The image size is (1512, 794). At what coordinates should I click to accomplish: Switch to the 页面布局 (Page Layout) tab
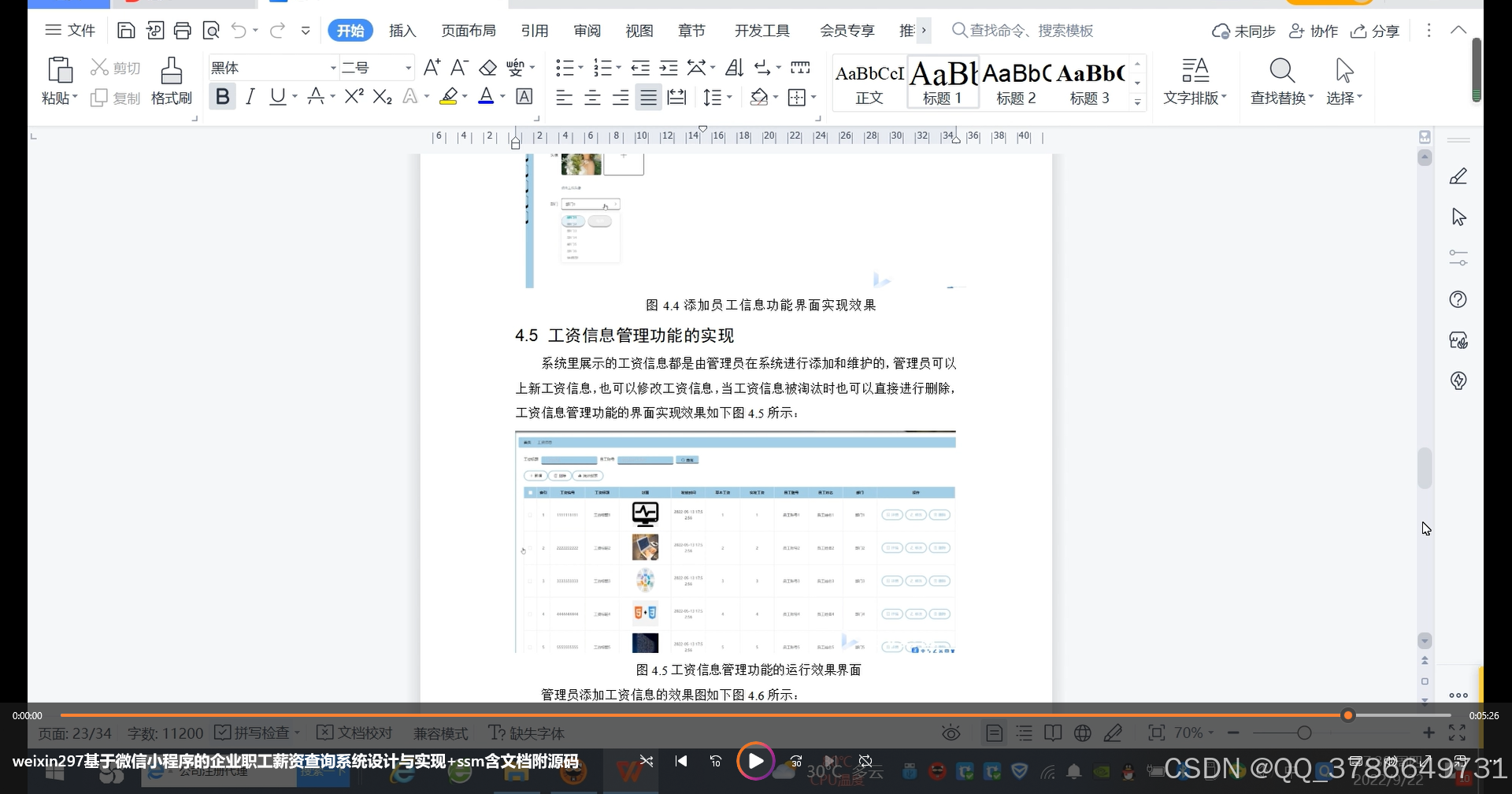point(469,31)
